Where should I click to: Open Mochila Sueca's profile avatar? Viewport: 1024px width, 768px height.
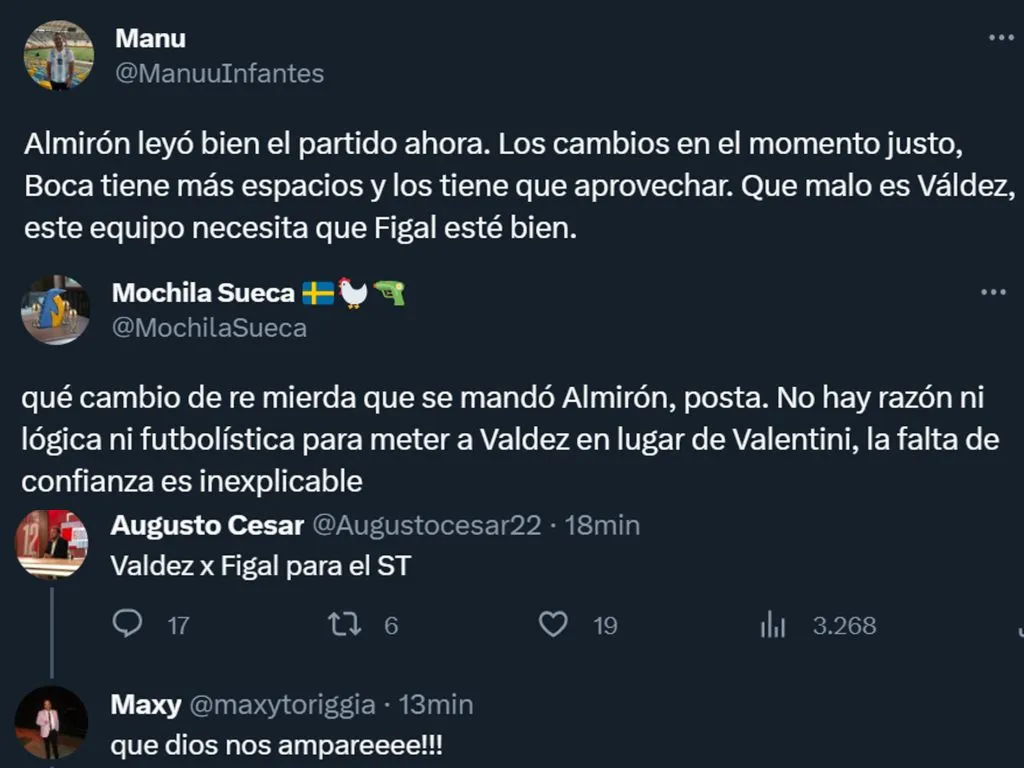(x=55, y=310)
